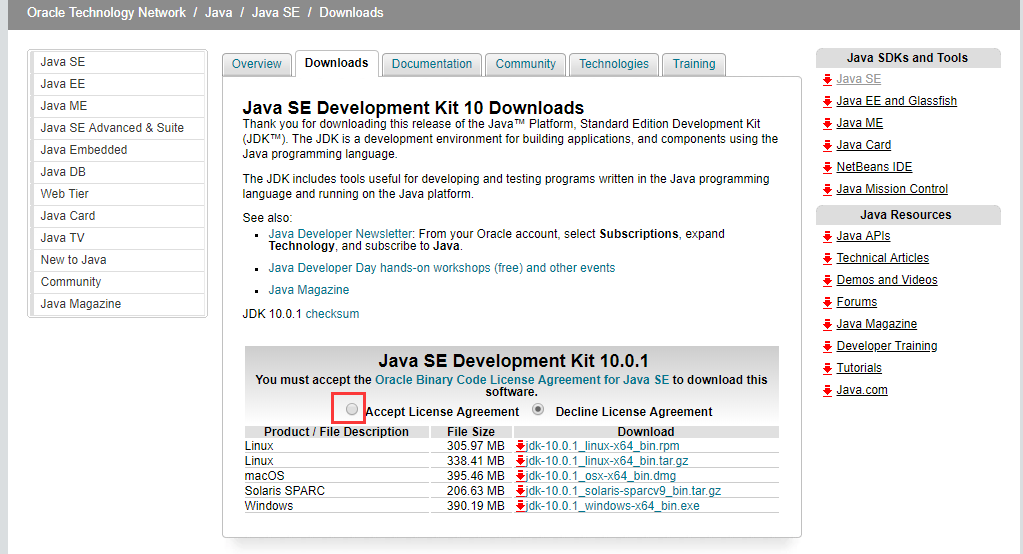Click download arrow icon for linux-x64_bin.tar.gz
This screenshot has height=554, width=1023.
521,461
